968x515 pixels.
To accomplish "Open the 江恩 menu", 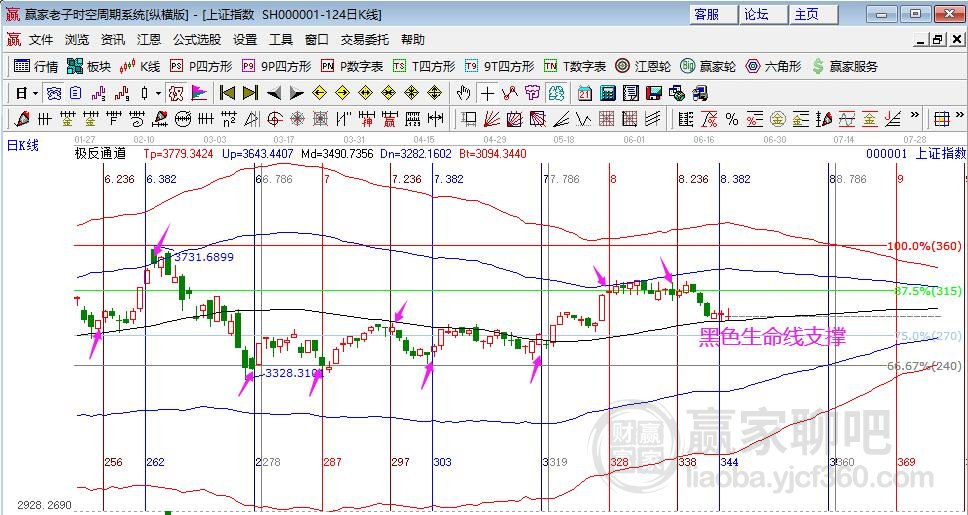I will tap(149, 40).
